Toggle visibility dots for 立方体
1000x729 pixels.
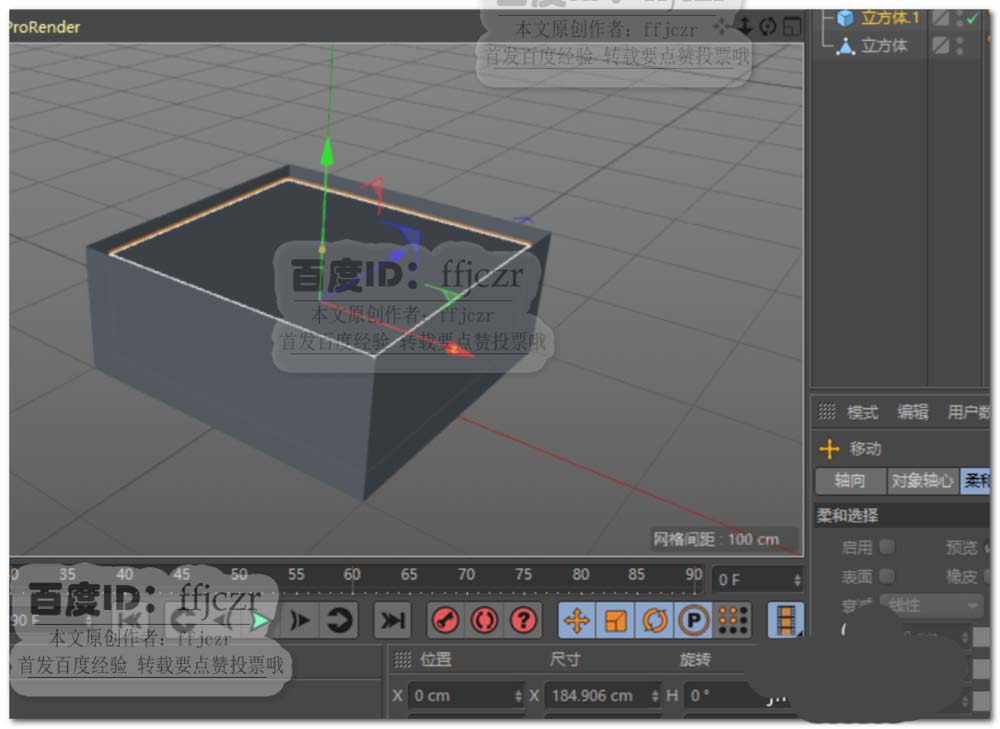click(959, 45)
